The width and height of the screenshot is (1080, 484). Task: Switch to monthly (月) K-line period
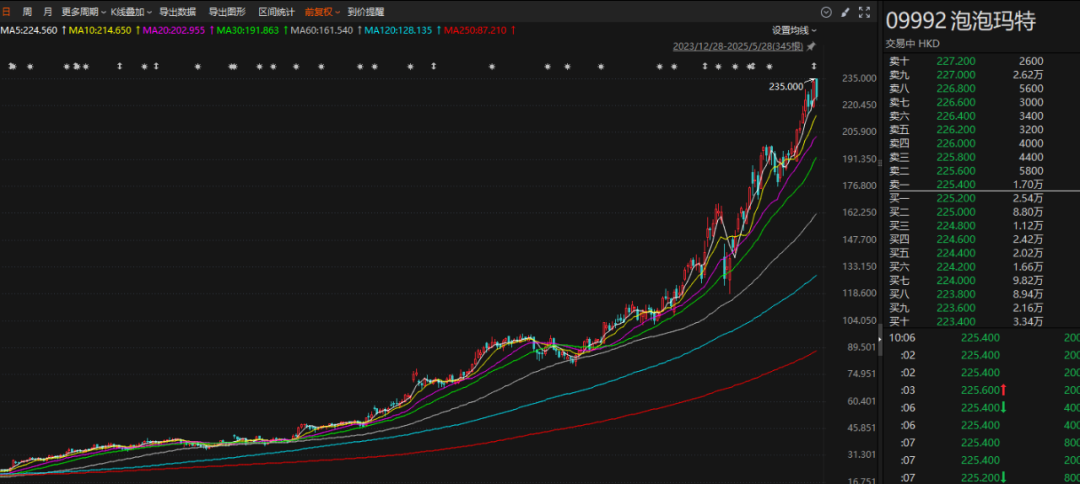tap(47, 12)
